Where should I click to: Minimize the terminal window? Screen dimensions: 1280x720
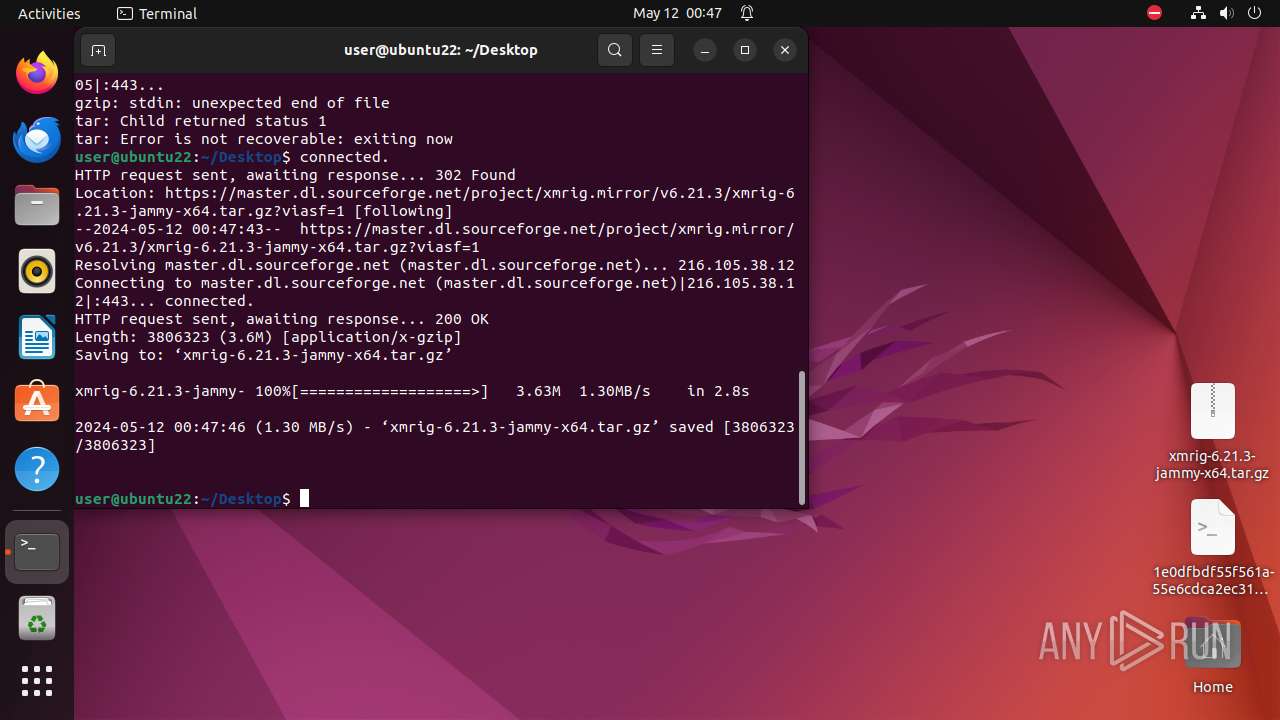tap(705, 50)
